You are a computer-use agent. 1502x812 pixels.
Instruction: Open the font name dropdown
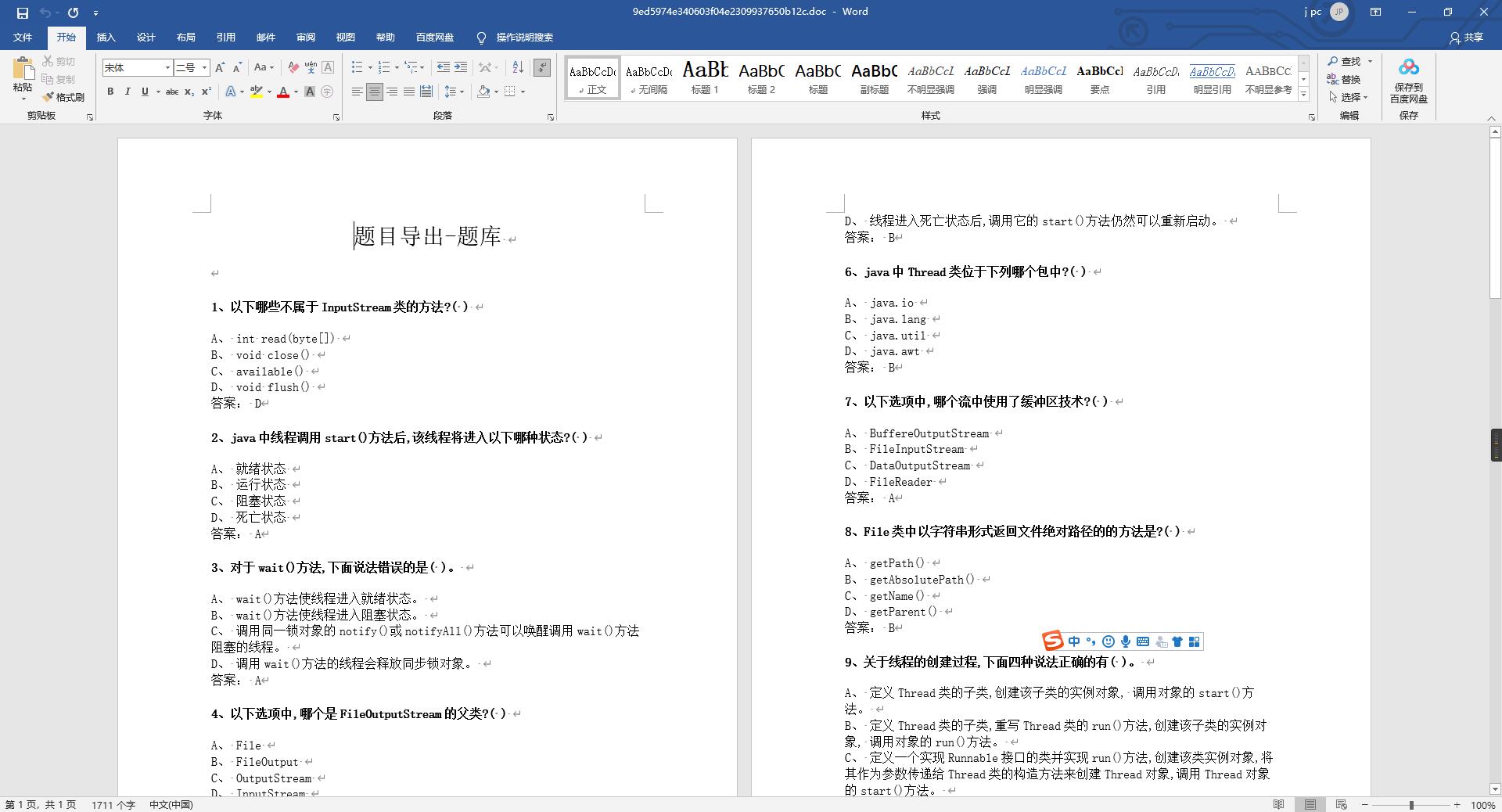[x=167, y=68]
